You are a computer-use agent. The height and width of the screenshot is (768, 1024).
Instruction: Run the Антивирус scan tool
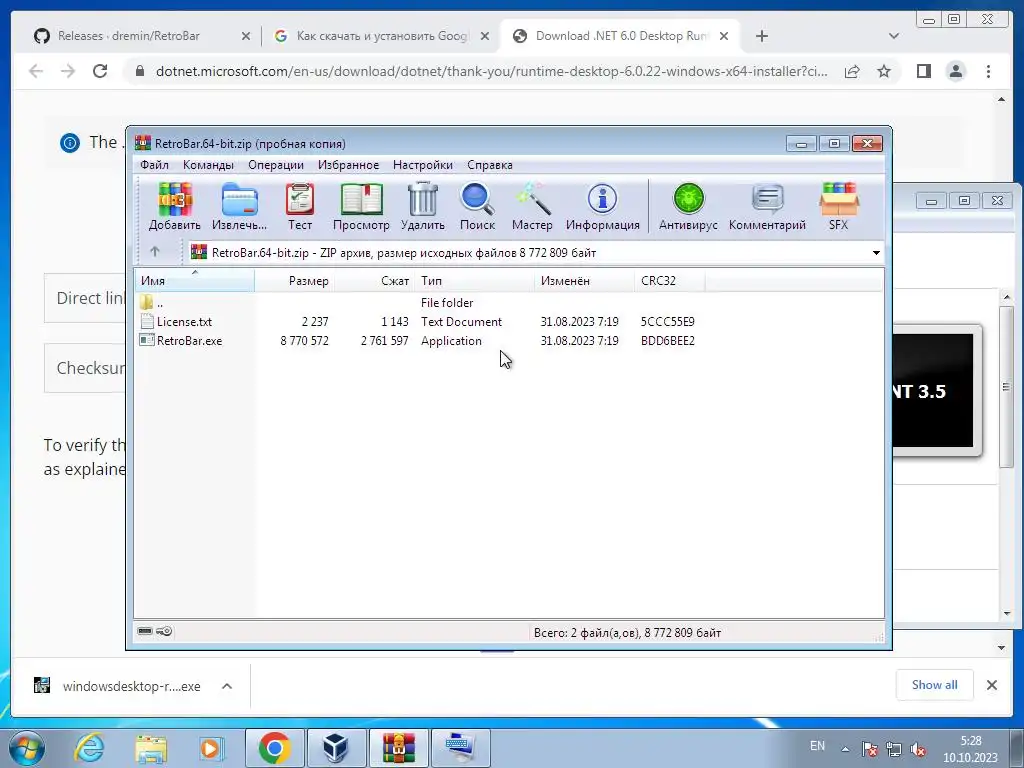pyautogui.click(x=688, y=207)
